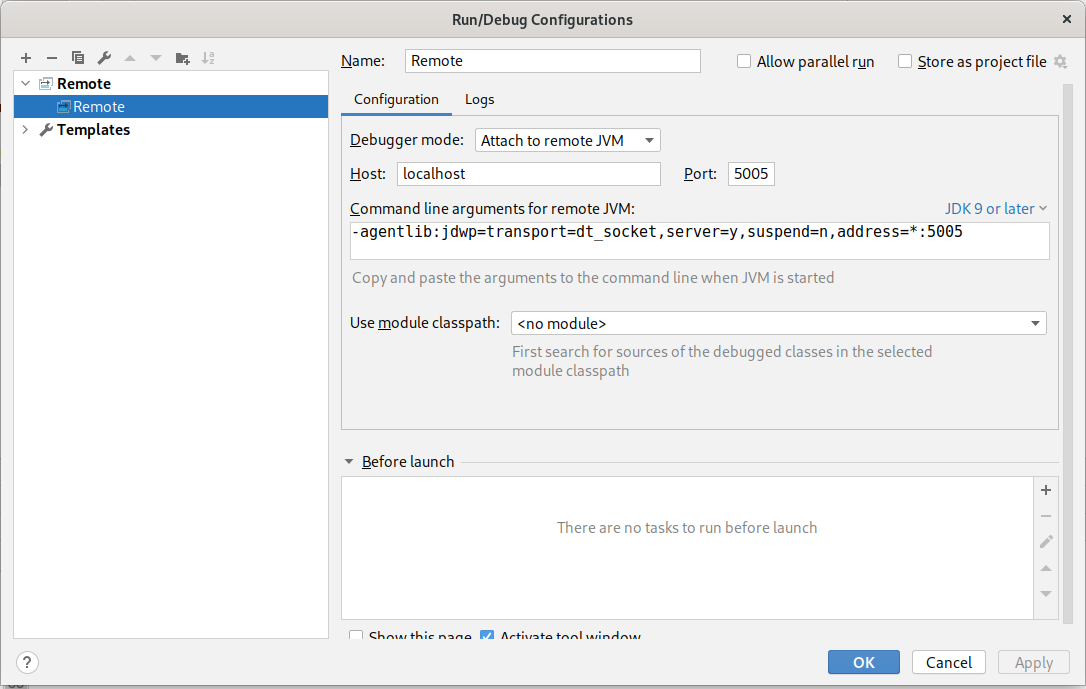The image size is (1086, 689).
Task: Add a Before launch task
Action: (x=1046, y=490)
